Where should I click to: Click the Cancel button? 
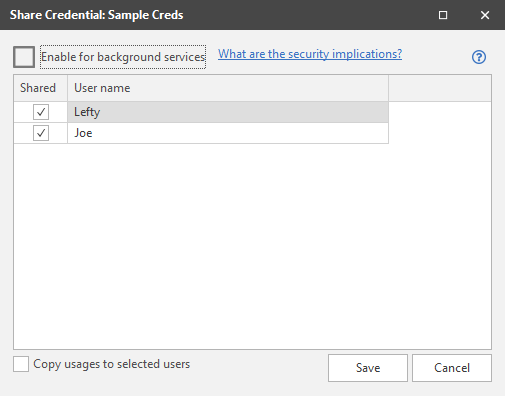point(452,368)
